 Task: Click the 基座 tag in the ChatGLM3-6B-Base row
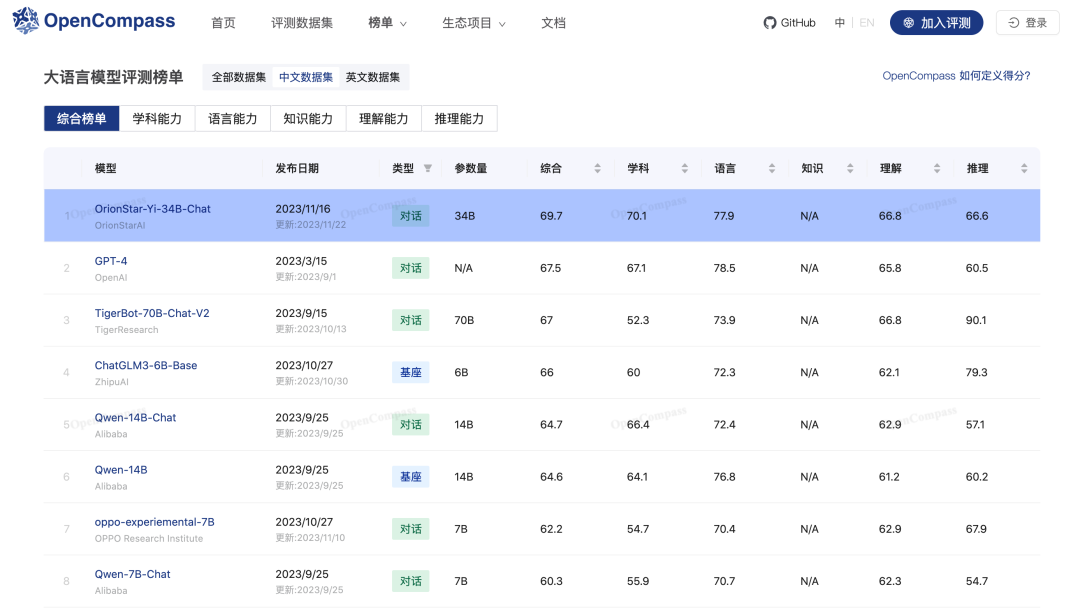click(x=411, y=373)
